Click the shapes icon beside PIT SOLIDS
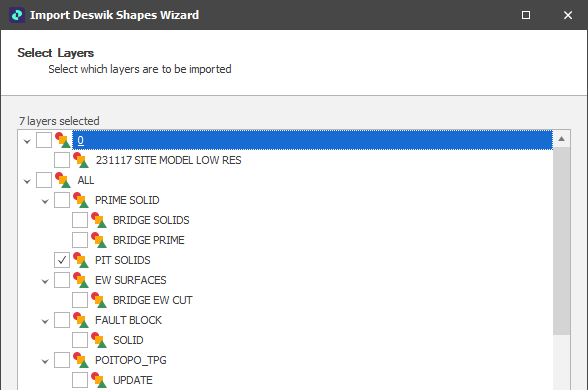The height and width of the screenshot is (390, 588). [x=81, y=260]
